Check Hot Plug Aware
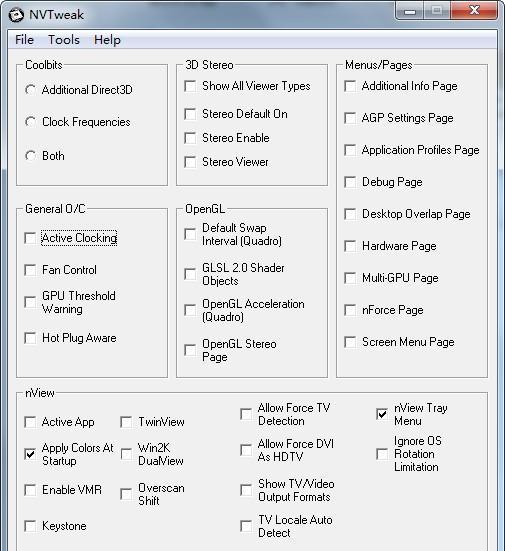The height and width of the screenshot is (551, 505). 30,338
